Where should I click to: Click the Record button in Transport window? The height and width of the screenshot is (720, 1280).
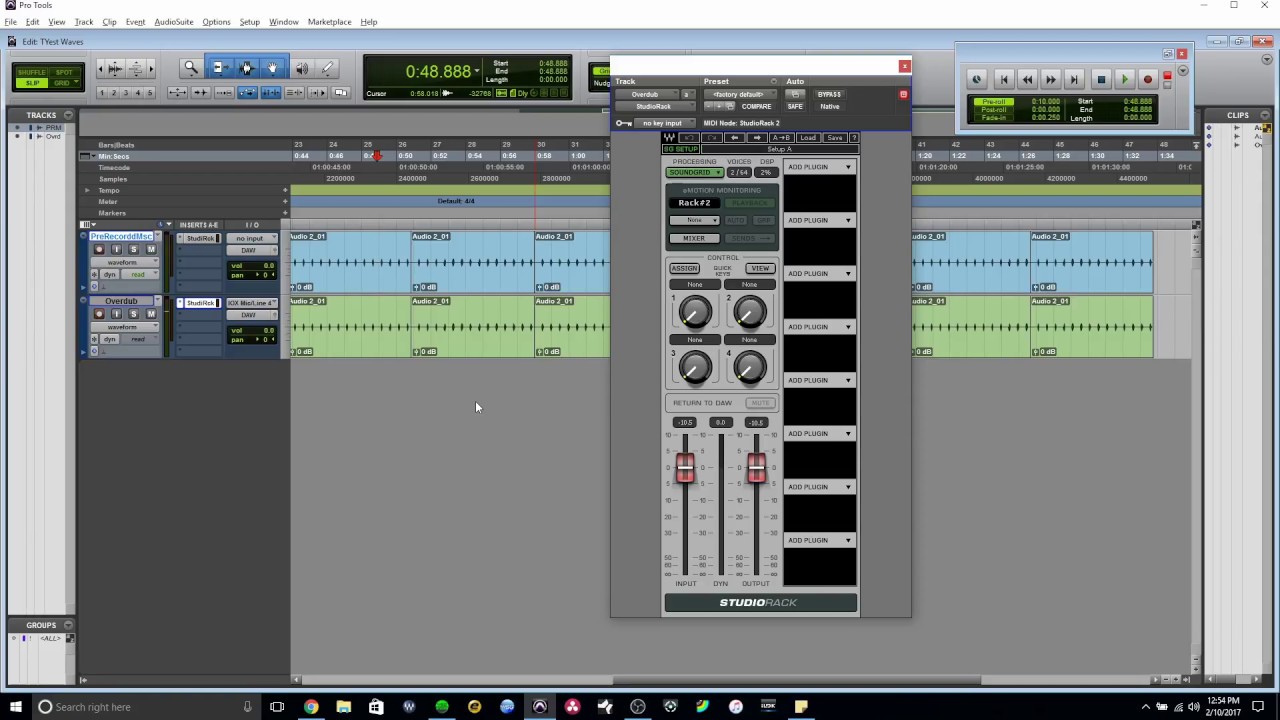pyautogui.click(x=1148, y=80)
